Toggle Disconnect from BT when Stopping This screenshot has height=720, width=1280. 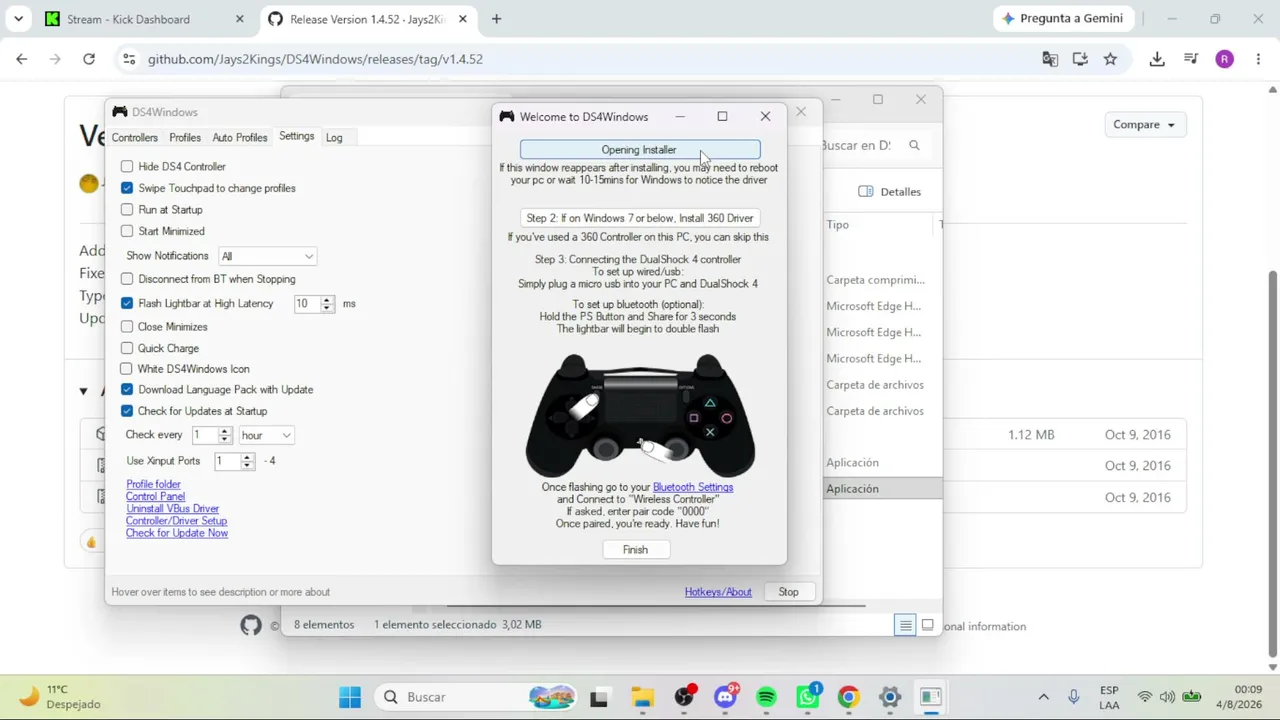[127, 279]
